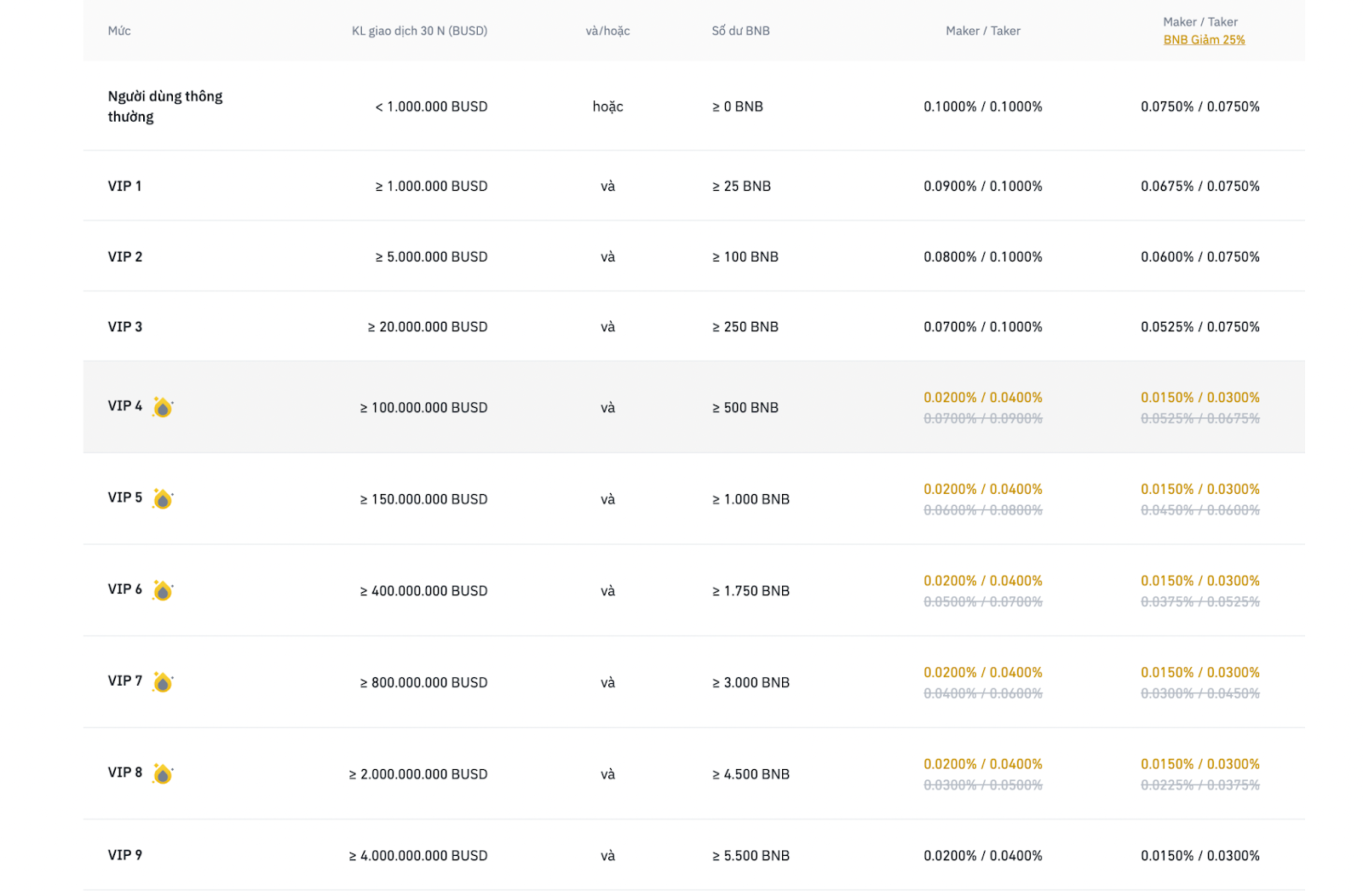Click the struck-through 0.0600% / 0.0800% fee
This screenshot has width=1363, height=896.
(x=982, y=510)
